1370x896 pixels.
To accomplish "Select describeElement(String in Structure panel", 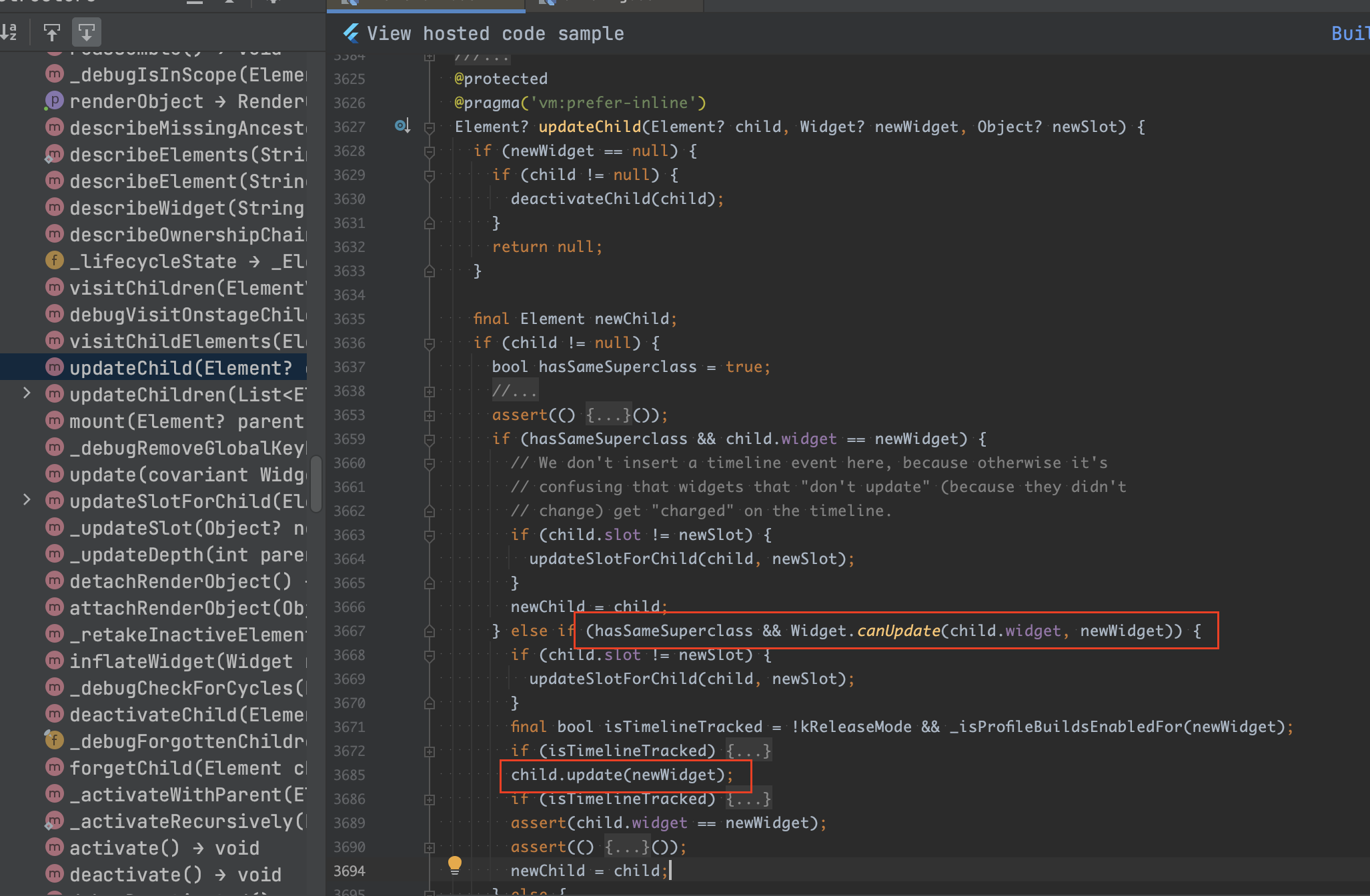I will [x=188, y=181].
